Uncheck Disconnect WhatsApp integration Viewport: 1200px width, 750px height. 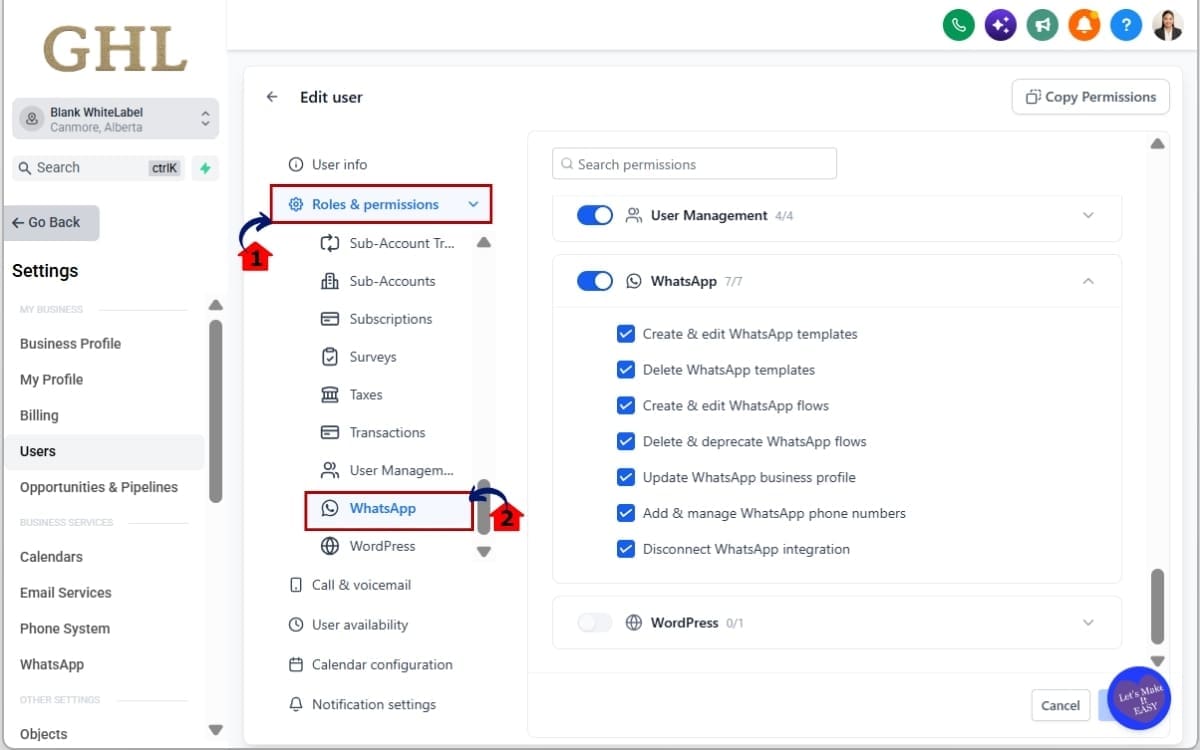[626, 549]
